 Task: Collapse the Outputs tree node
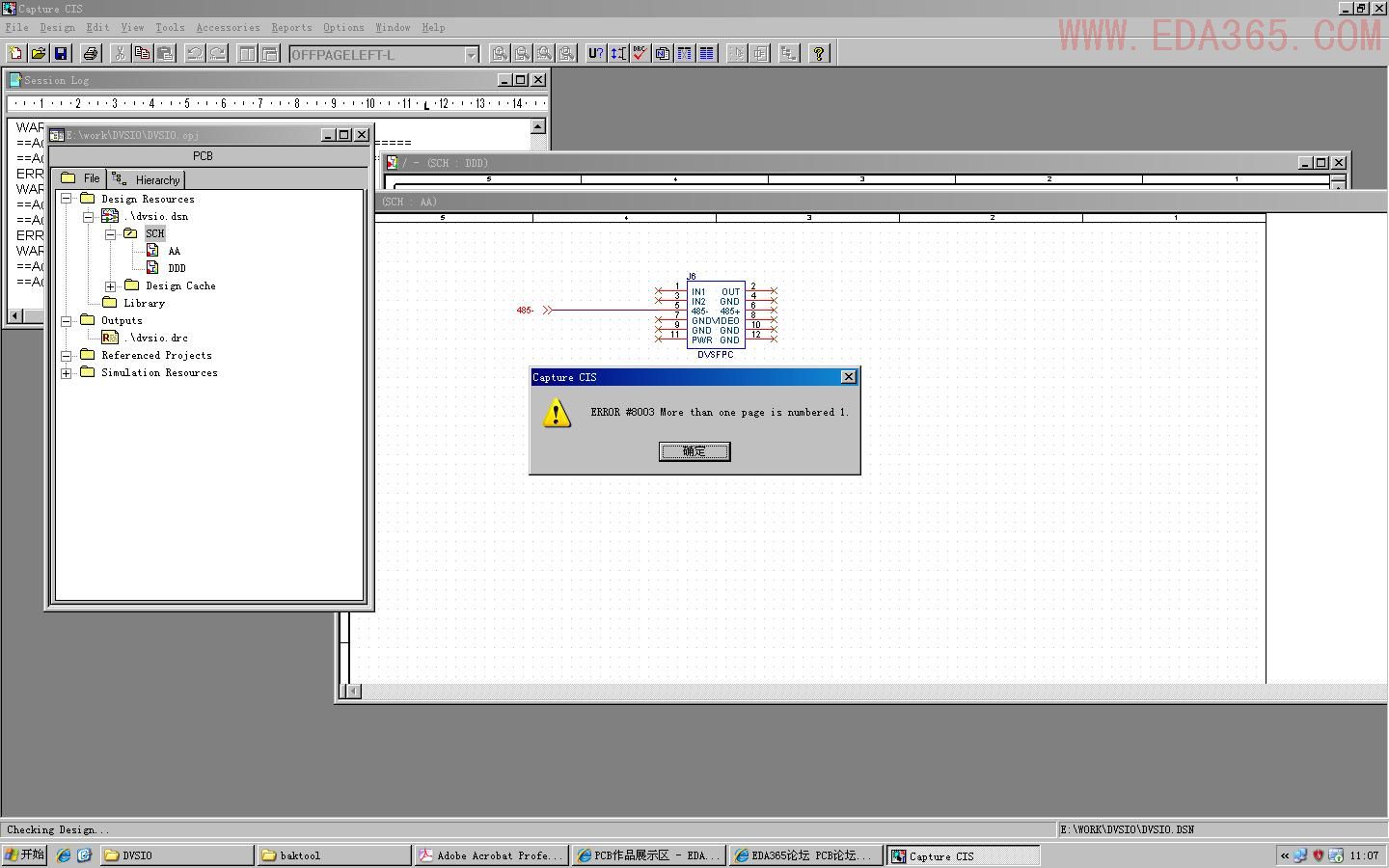67,320
